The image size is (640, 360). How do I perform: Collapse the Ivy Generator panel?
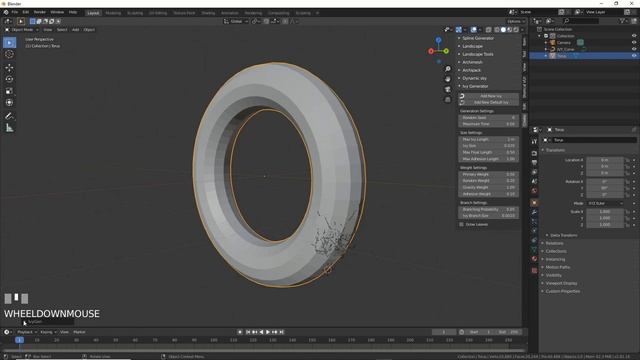pyautogui.click(x=475, y=86)
